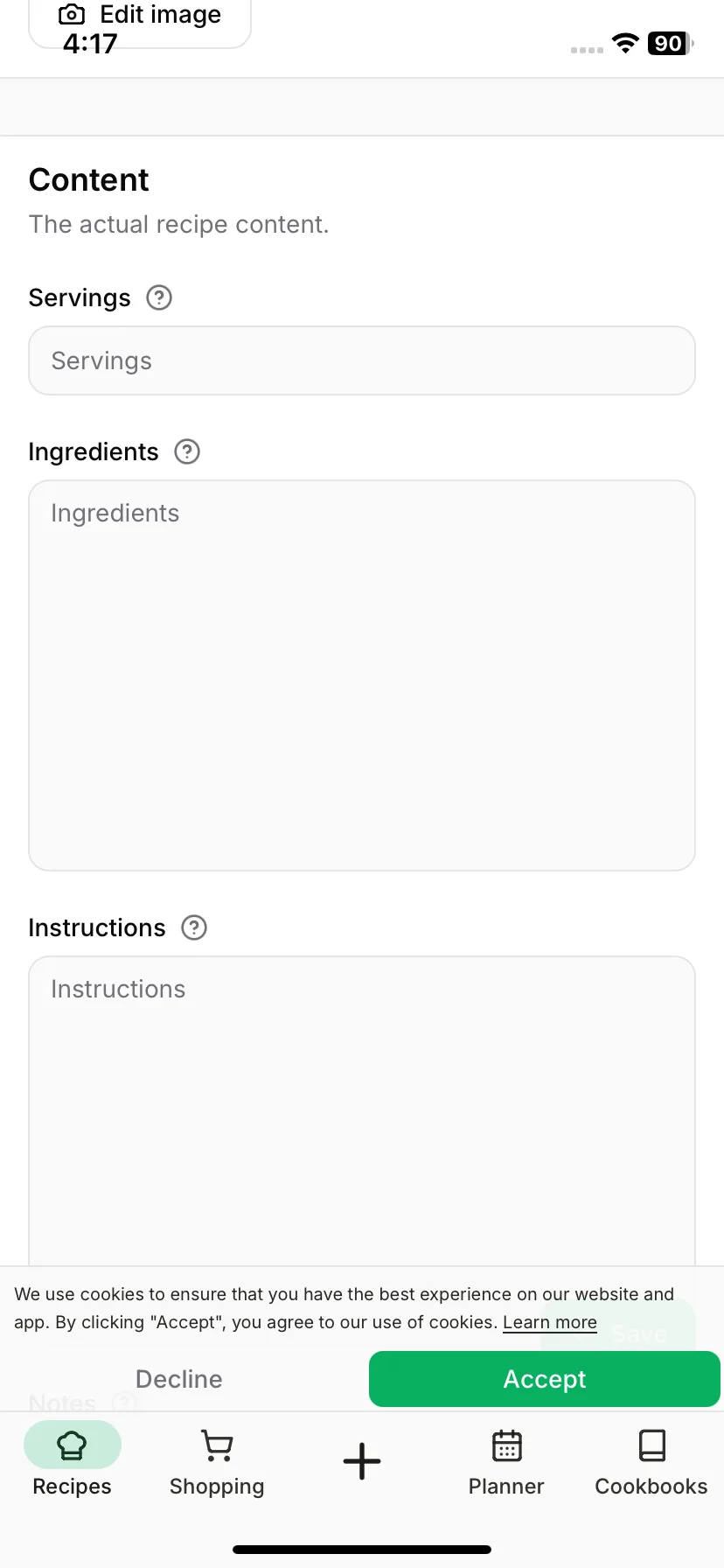Tap the battery indicator showing 90

click(x=670, y=44)
